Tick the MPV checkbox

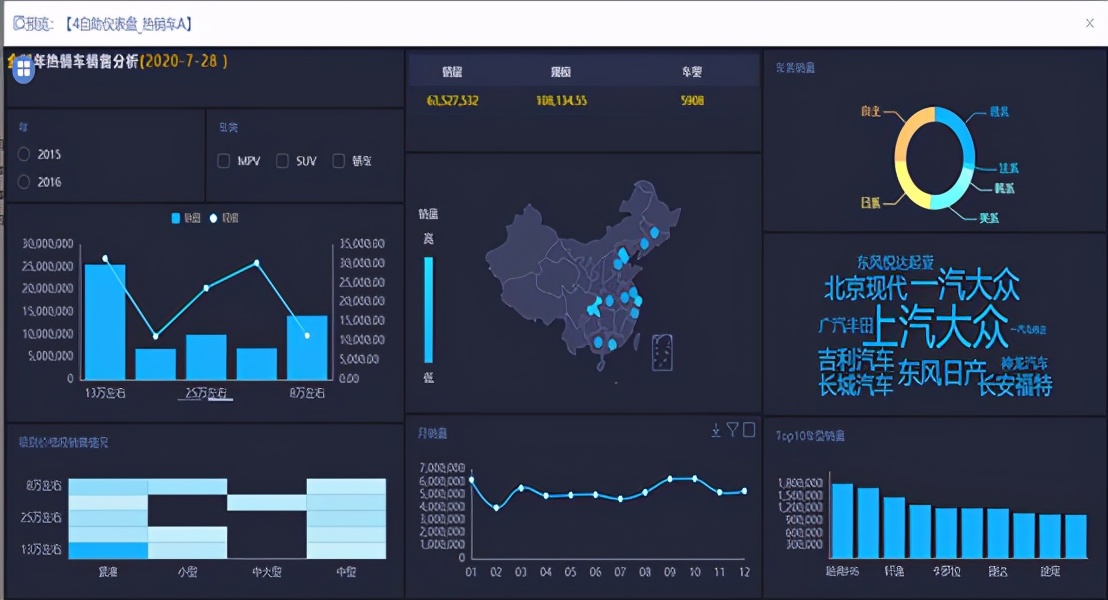click(x=224, y=161)
